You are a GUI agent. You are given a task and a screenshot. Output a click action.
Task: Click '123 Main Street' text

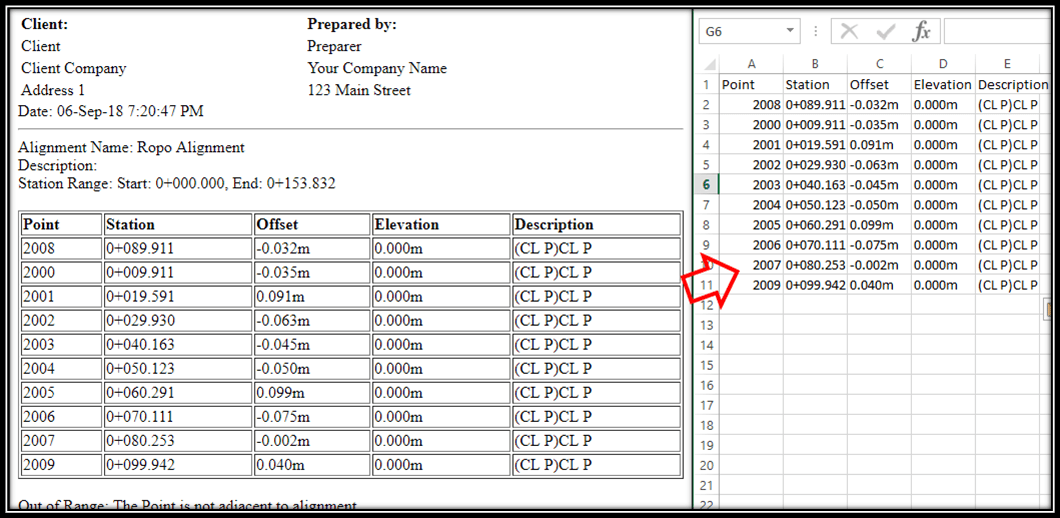(359, 90)
